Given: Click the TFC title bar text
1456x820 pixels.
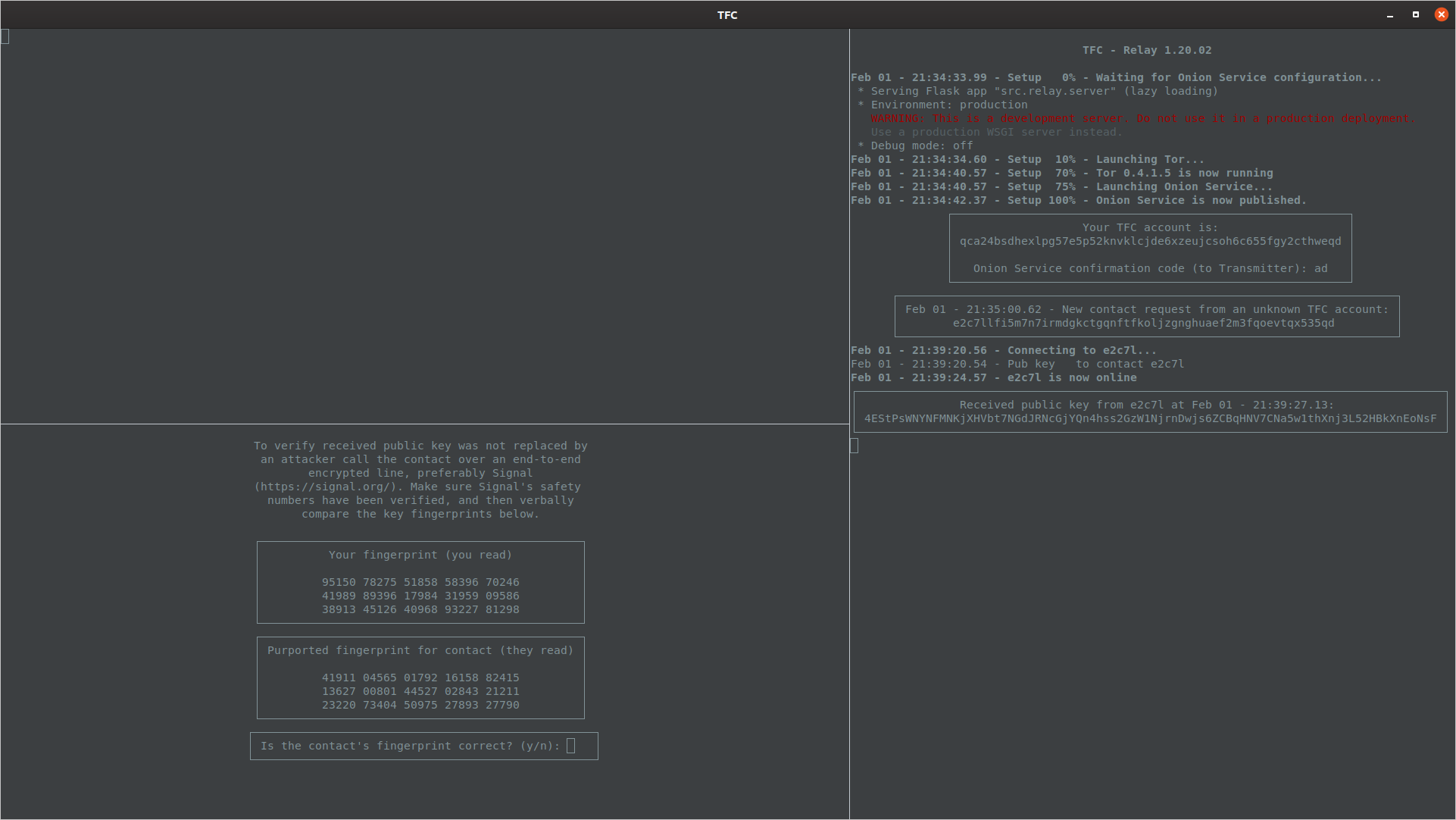Looking at the screenshot, I should click(x=727, y=14).
